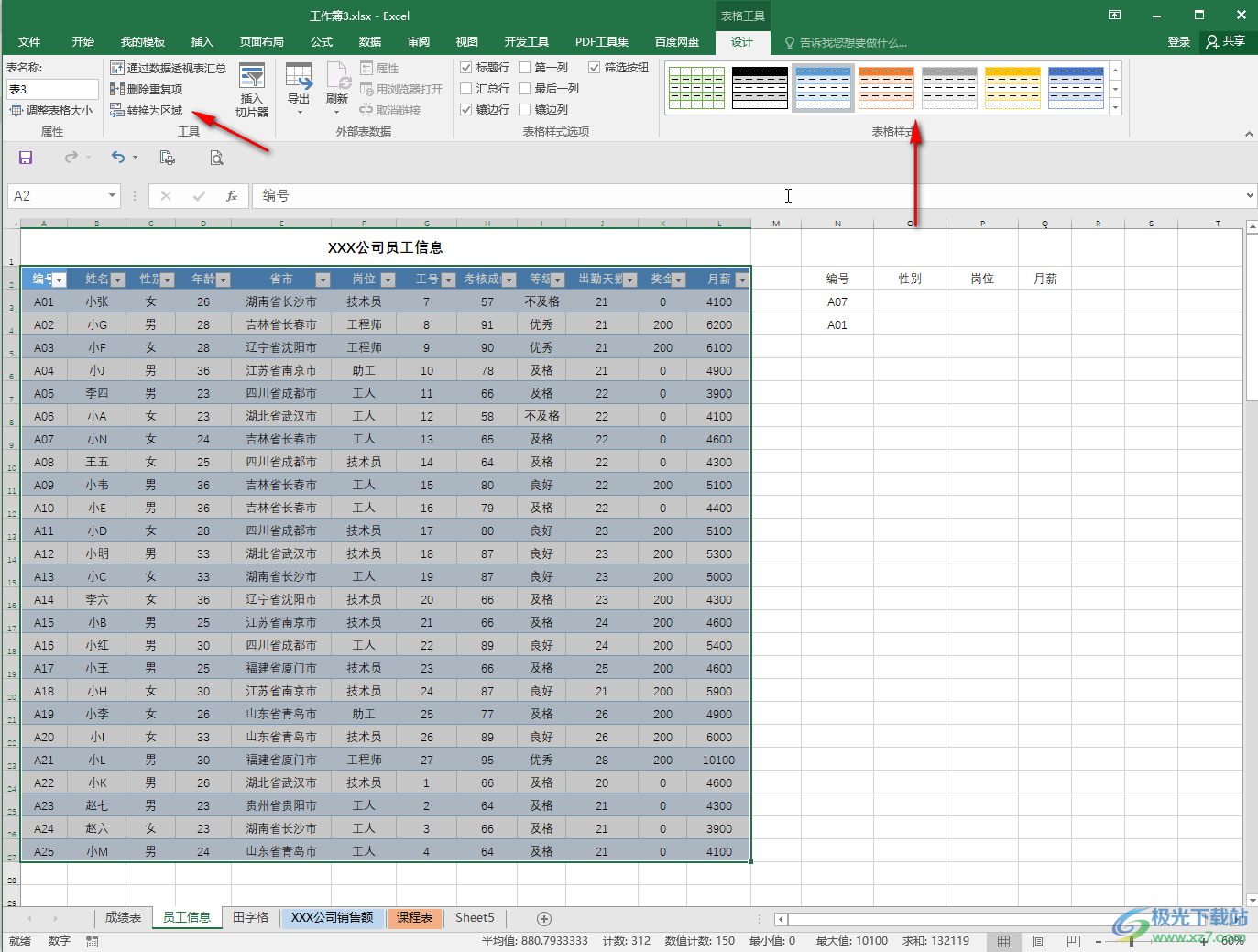Open the 插入 ribbon tab
This screenshot has height=952, width=1258.
point(202,42)
